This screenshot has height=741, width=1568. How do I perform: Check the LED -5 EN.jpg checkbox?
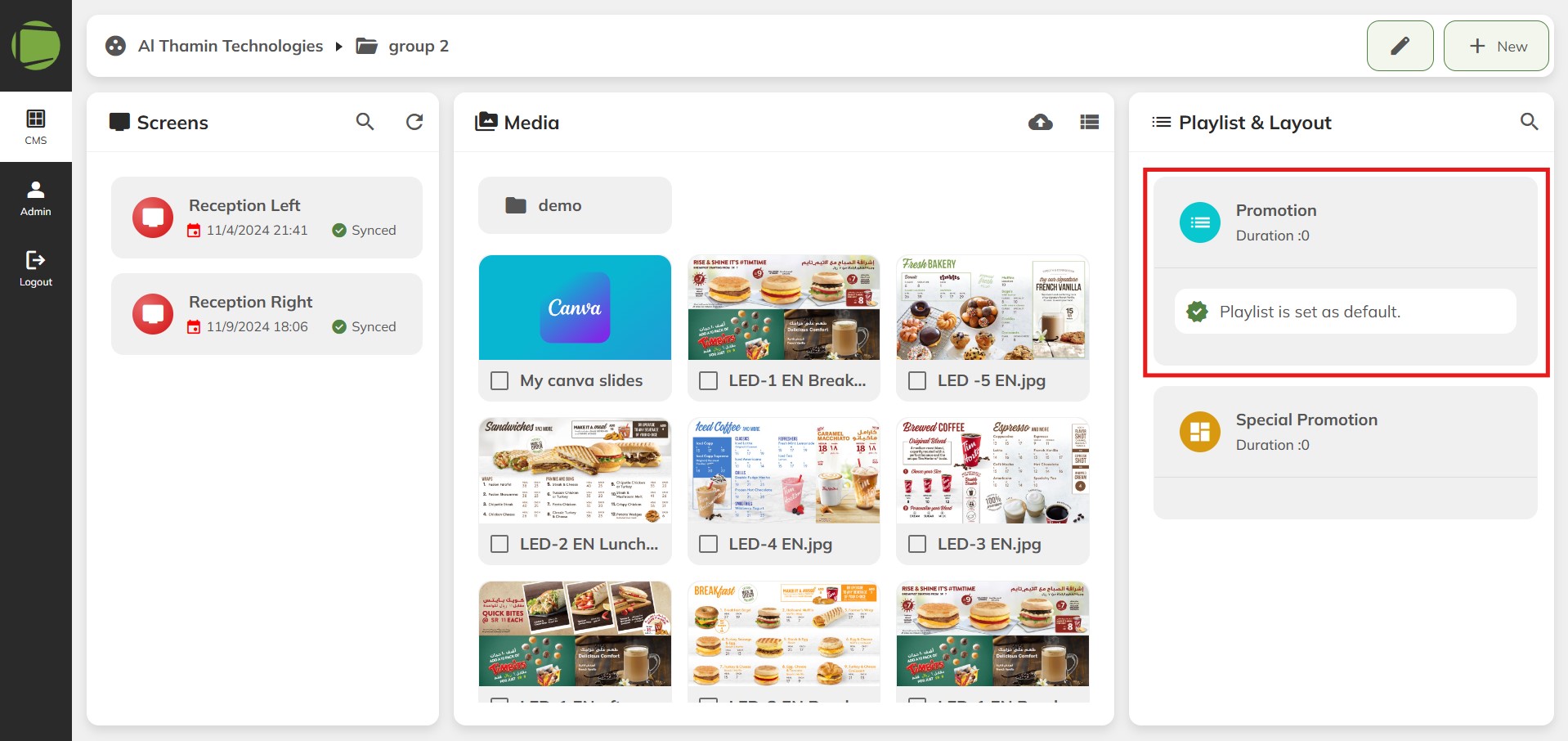pyautogui.click(x=917, y=381)
